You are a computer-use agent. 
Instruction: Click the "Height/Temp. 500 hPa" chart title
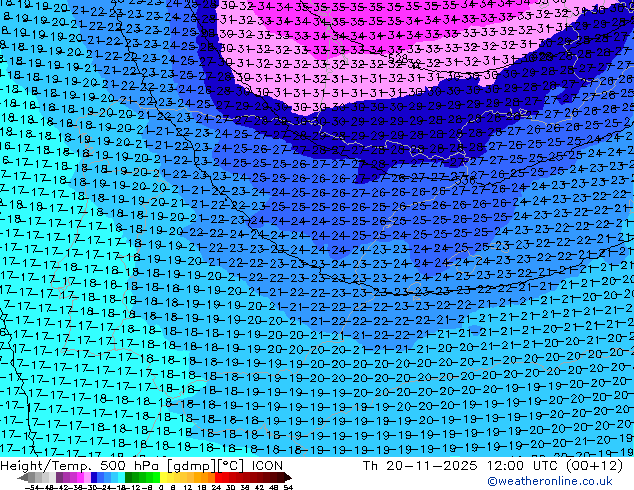point(79,466)
